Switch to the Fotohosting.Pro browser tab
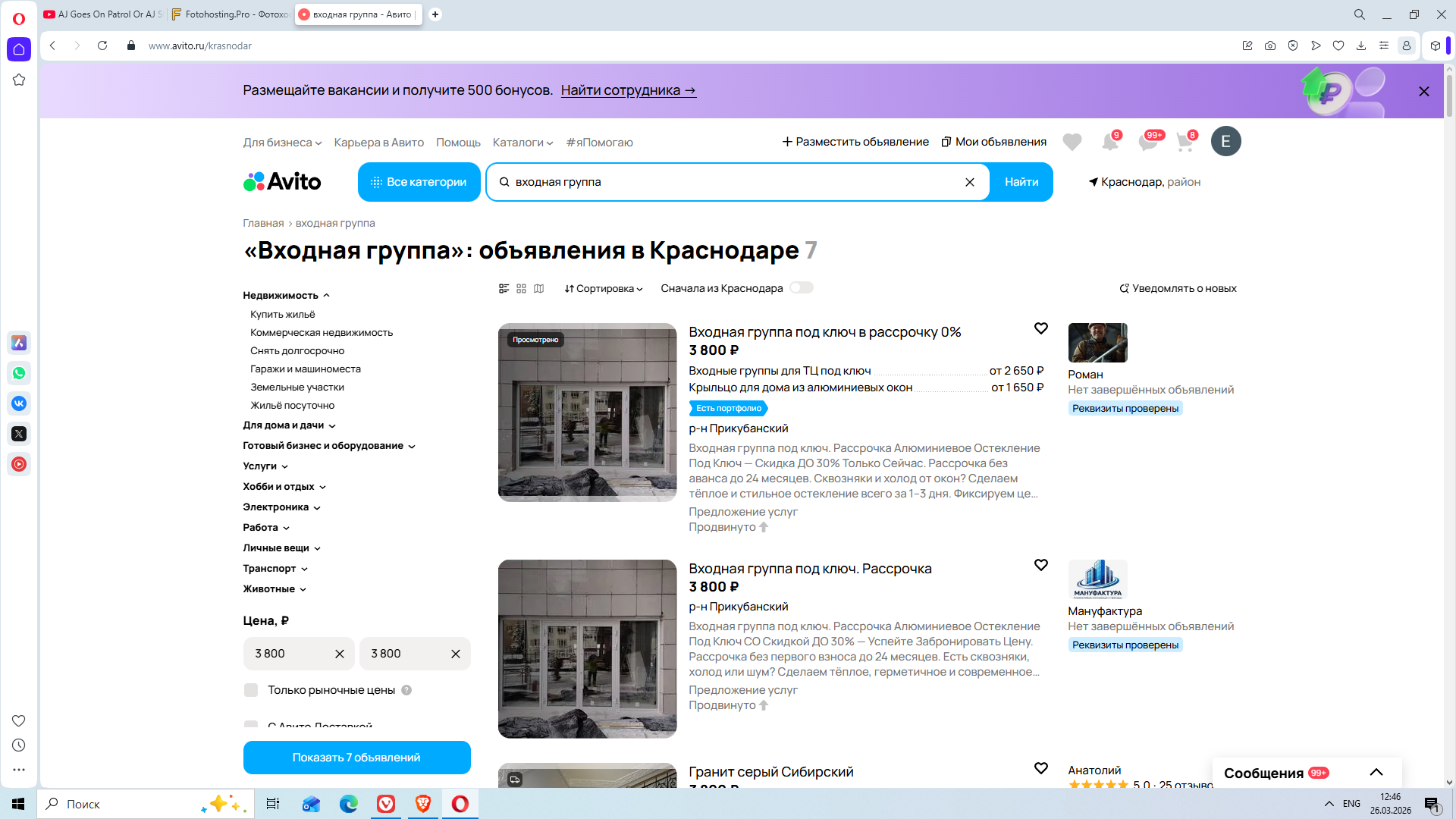This screenshot has width=1456, height=819. (x=231, y=14)
